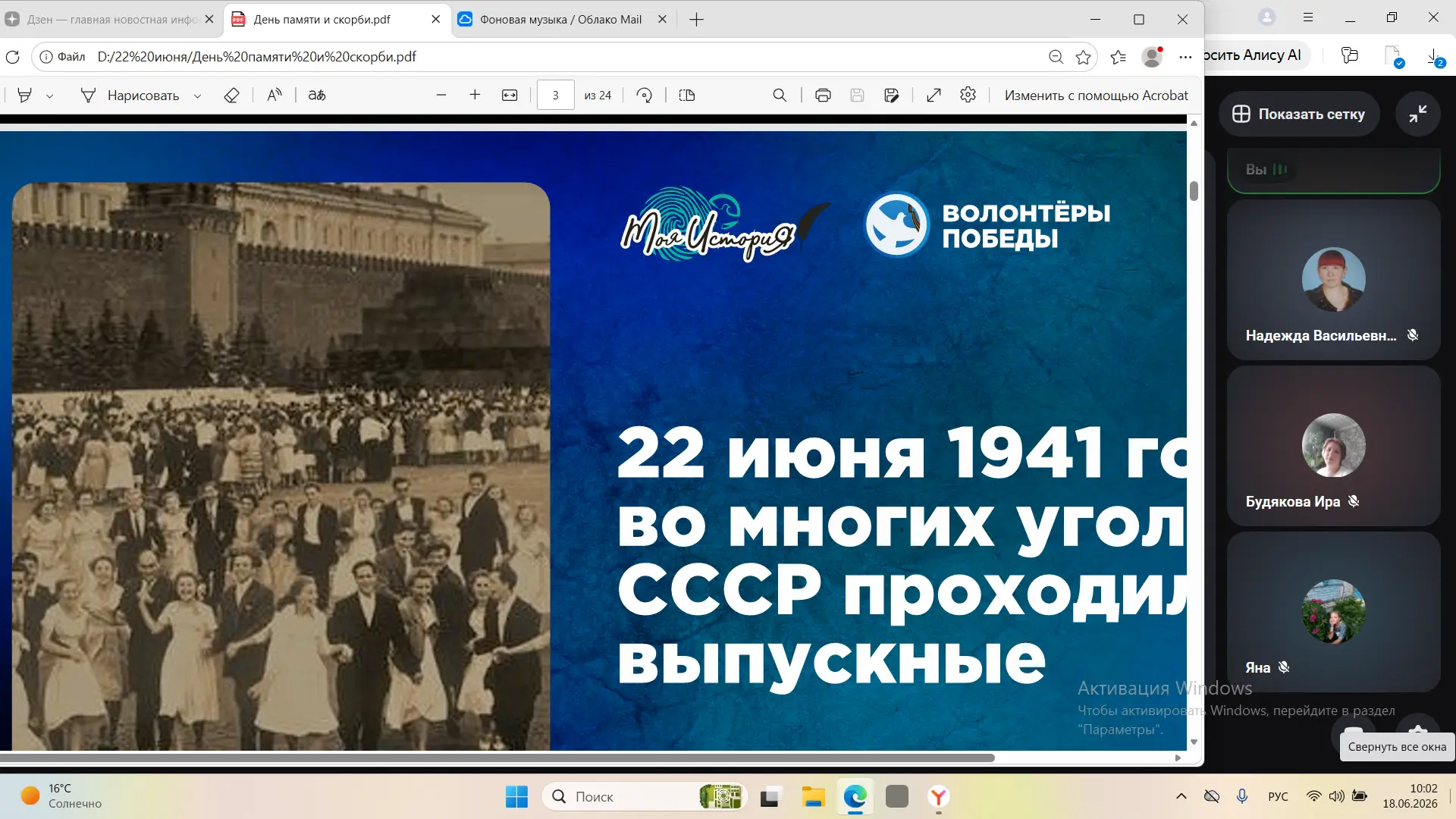
Task: Expand the highlight tool options chevron
Action: tap(49, 96)
